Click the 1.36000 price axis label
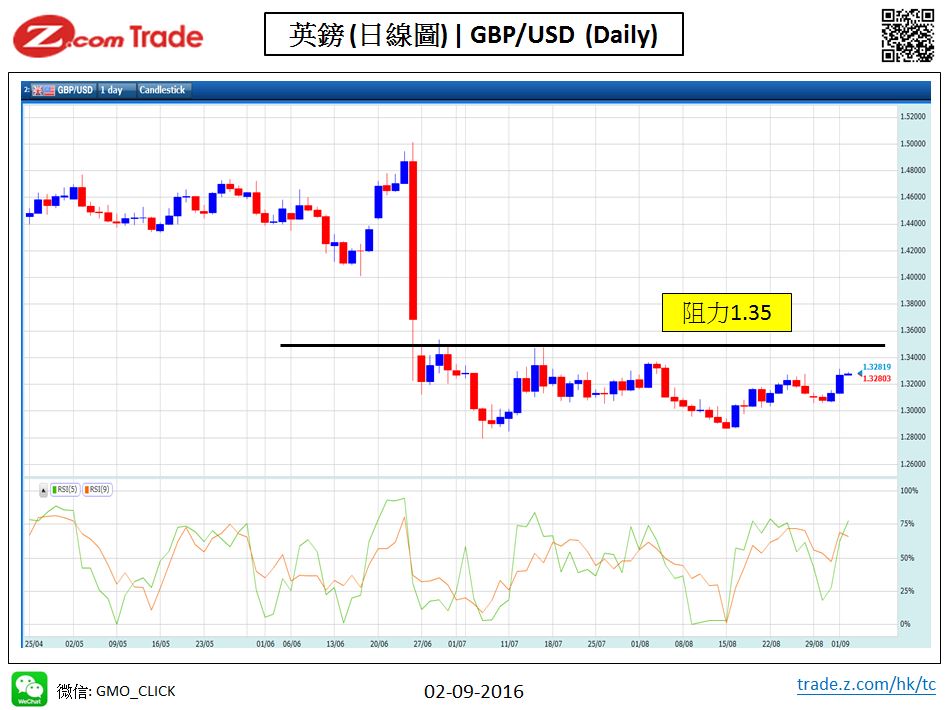This screenshot has width=952, height=710. pyautogui.click(x=913, y=330)
